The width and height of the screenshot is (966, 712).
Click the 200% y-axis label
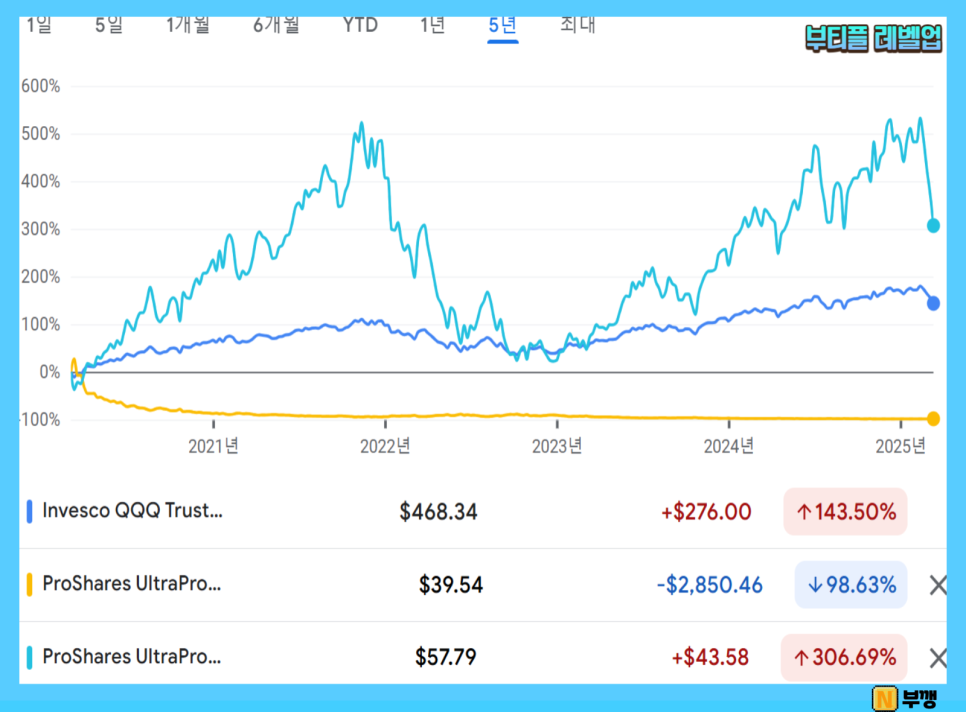click(x=41, y=277)
